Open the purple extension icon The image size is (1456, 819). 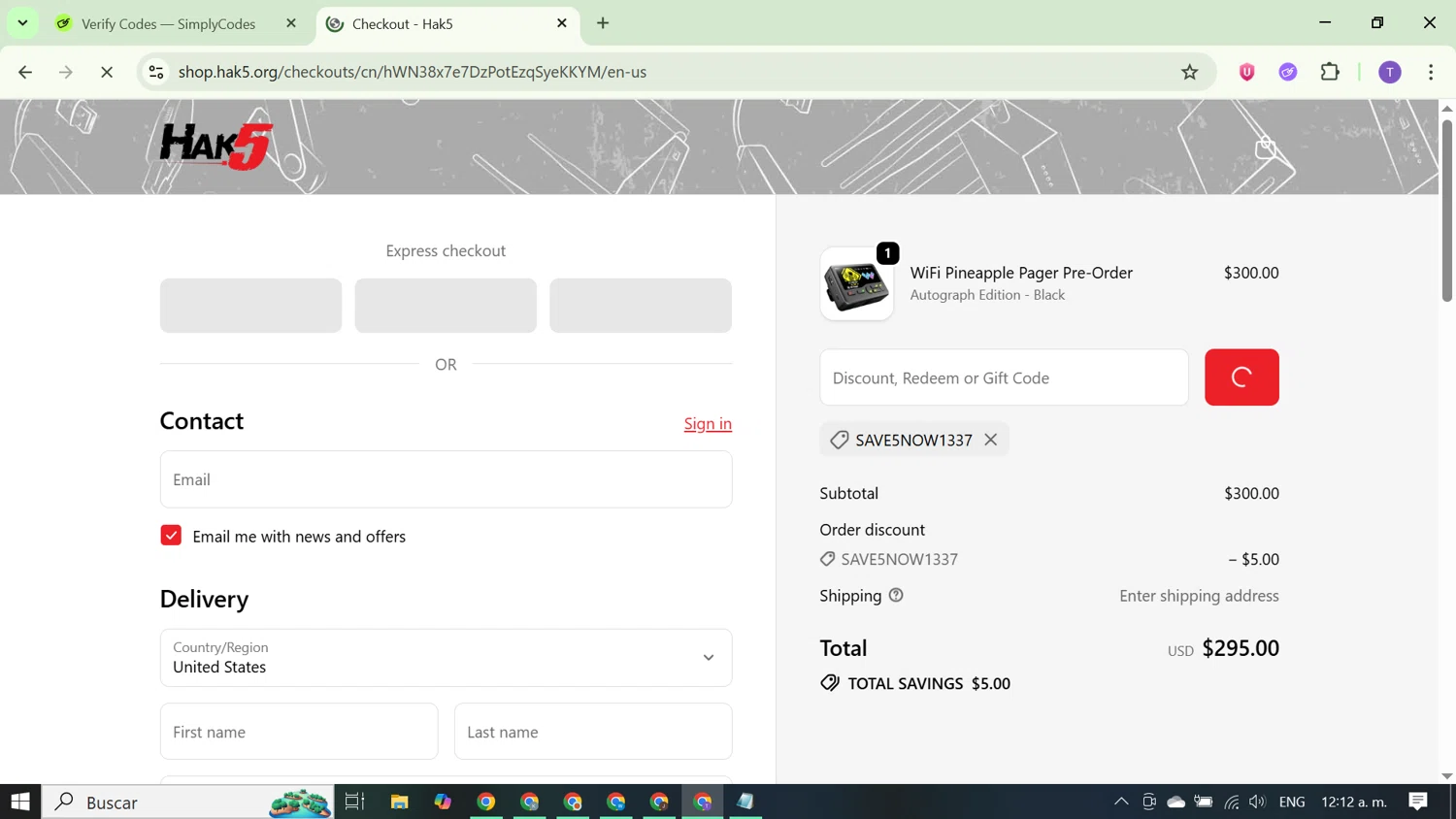(x=1288, y=72)
